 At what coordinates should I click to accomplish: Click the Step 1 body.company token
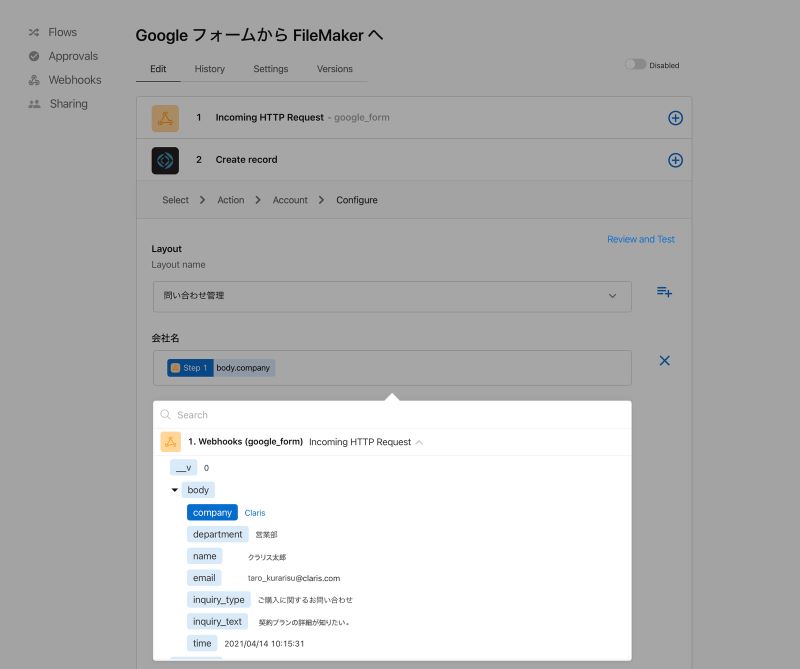point(221,368)
